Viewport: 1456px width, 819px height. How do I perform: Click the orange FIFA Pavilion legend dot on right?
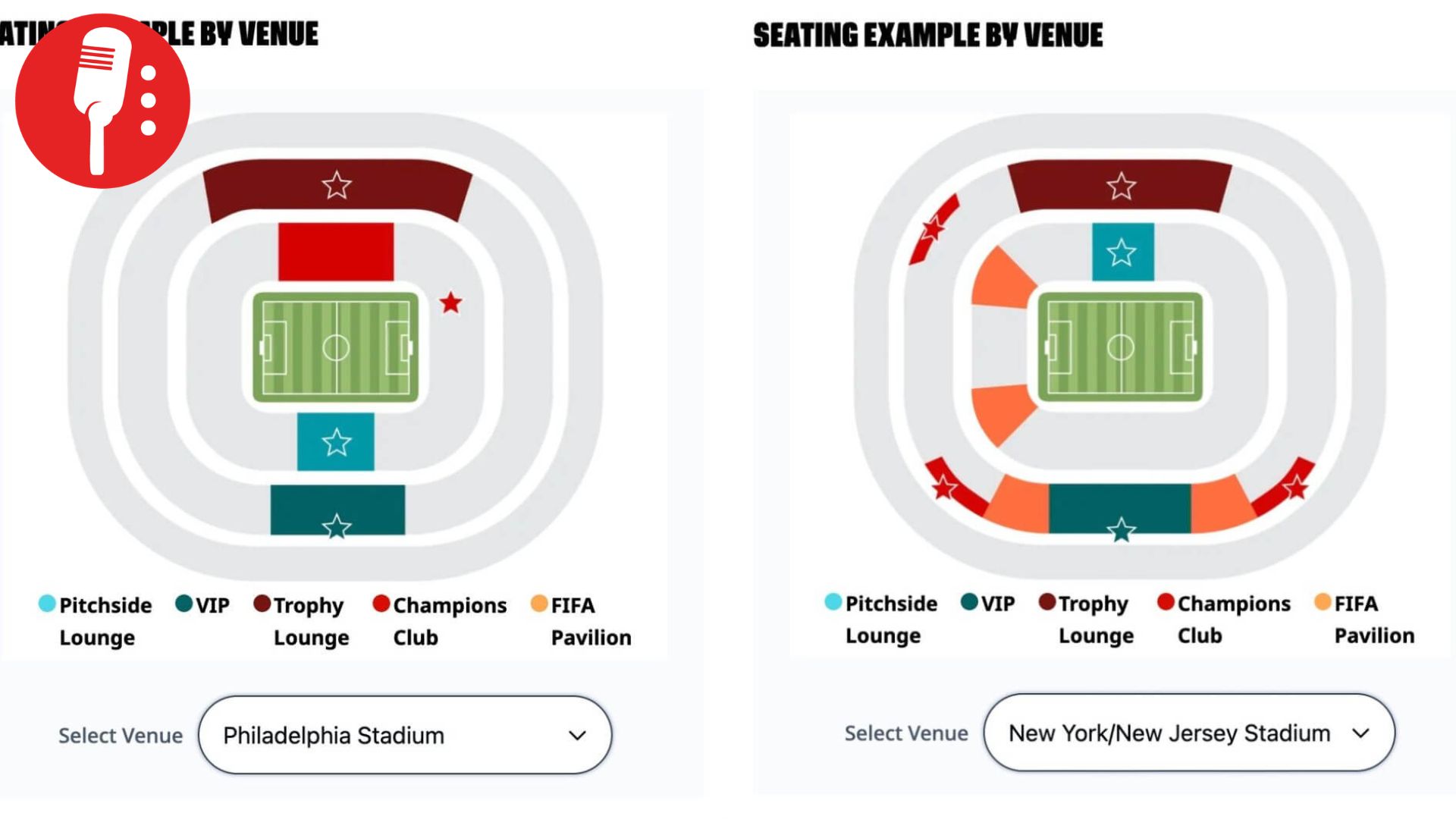pyautogui.click(x=1323, y=602)
